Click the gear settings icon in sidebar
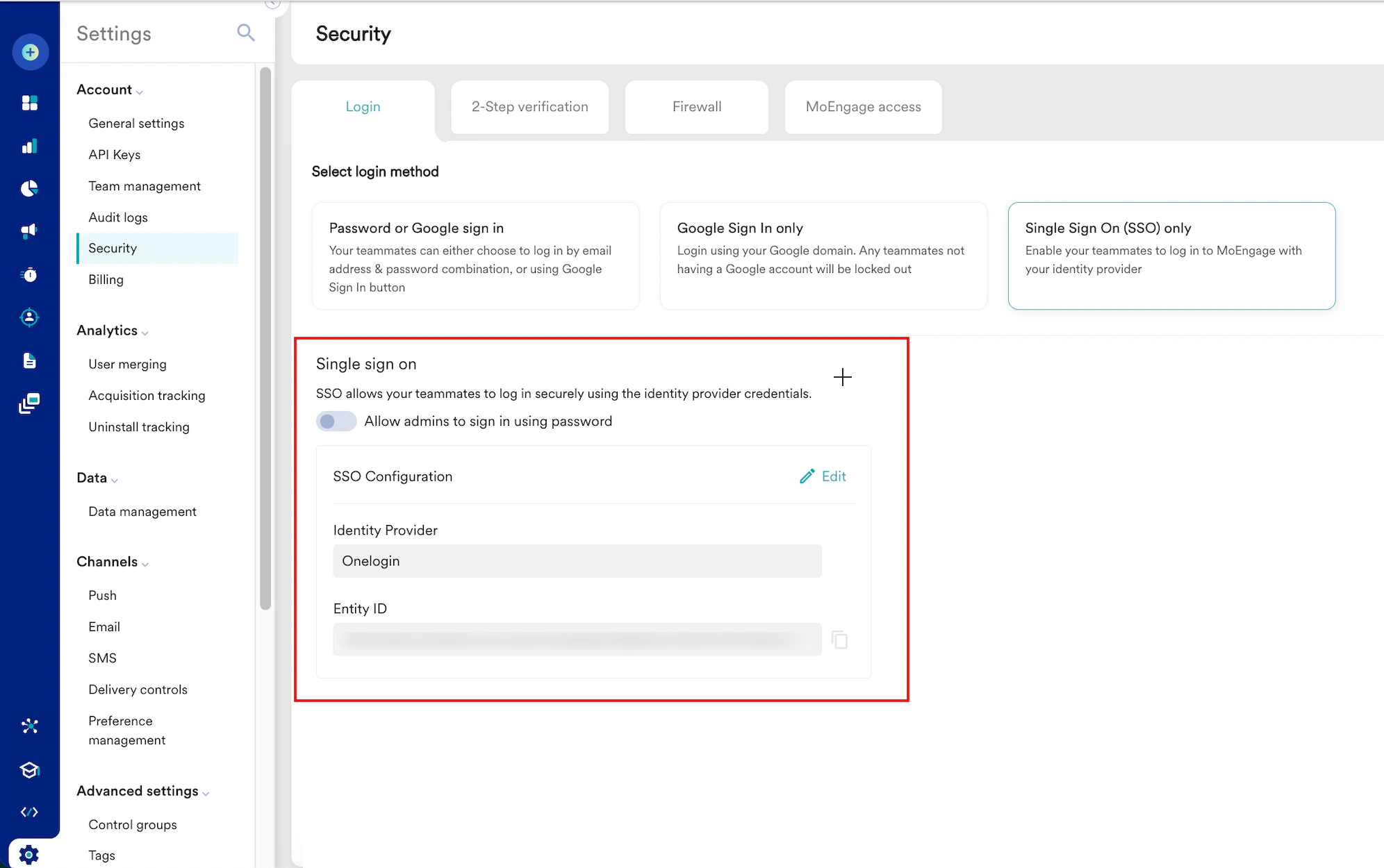Viewport: 1384px width, 868px height. [x=29, y=854]
